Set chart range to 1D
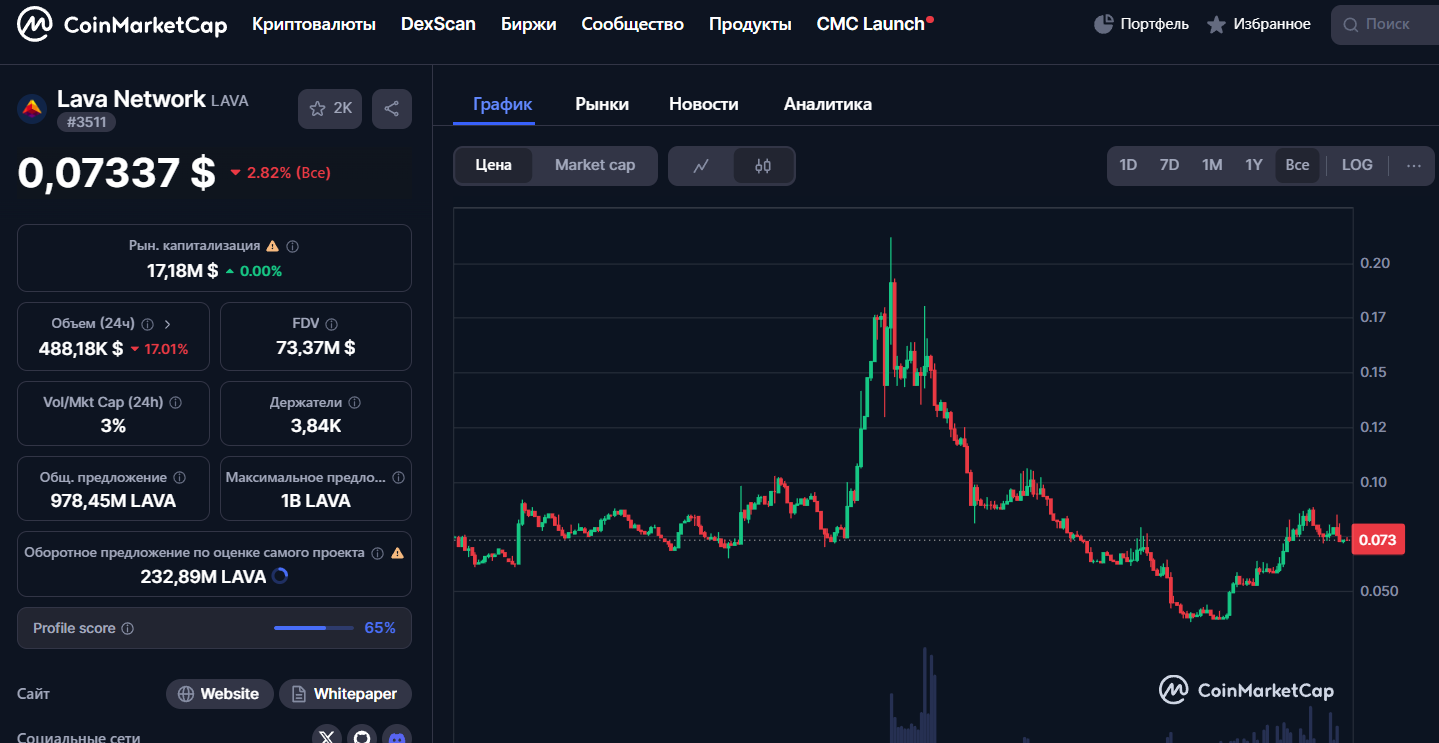This screenshot has height=743, width=1439. [x=1128, y=166]
